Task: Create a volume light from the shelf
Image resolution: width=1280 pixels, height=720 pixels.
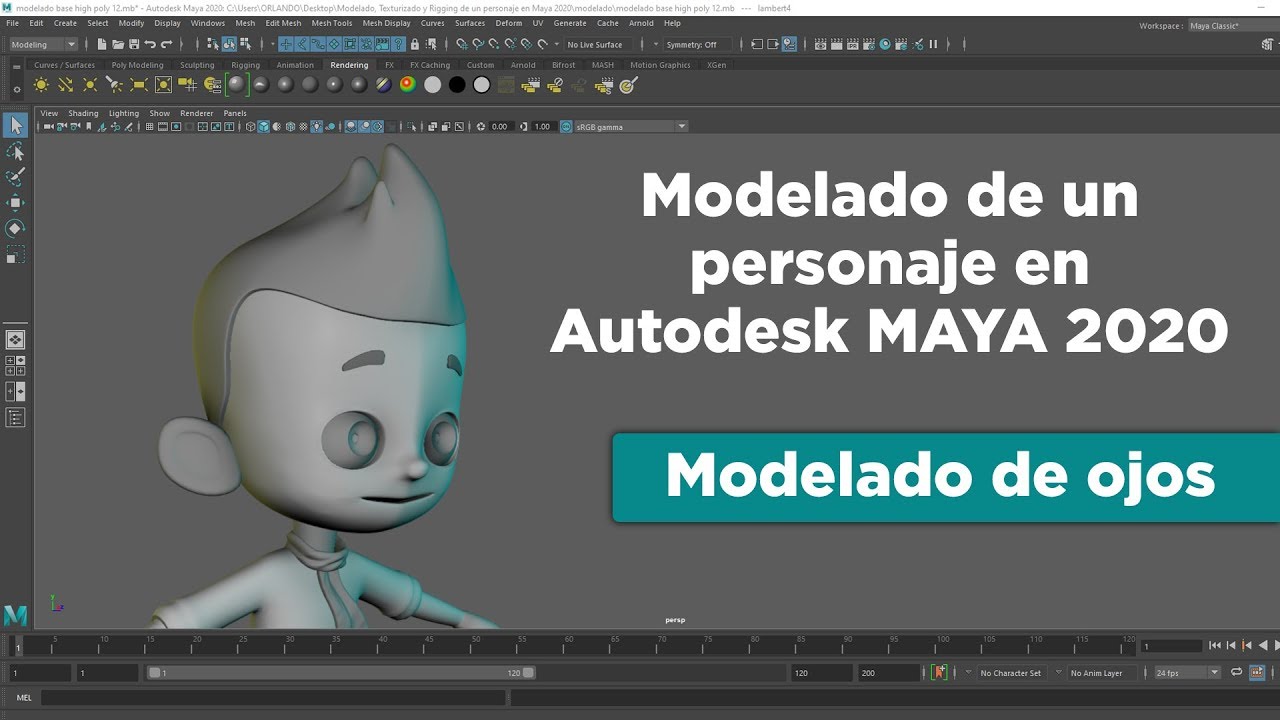Action: pos(163,85)
